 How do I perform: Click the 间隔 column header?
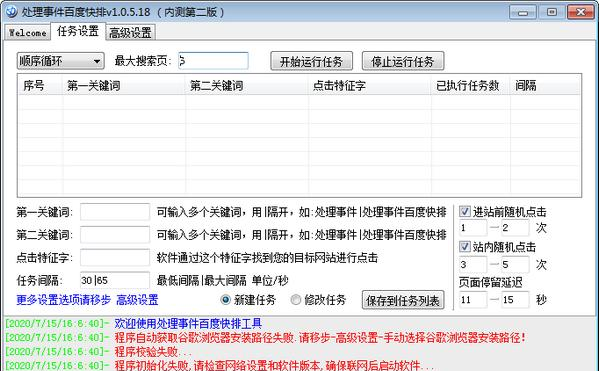point(545,85)
